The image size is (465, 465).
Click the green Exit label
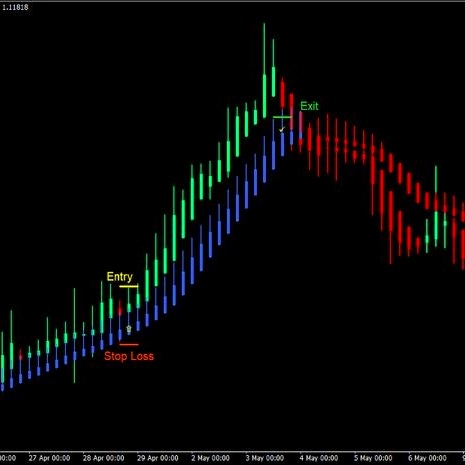point(309,106)
